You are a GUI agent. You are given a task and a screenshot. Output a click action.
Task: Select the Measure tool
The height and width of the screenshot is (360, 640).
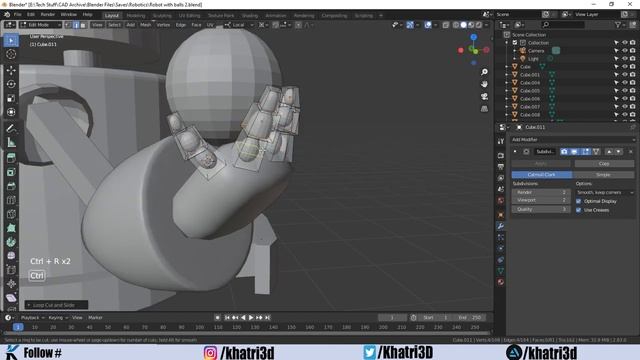(x=11, y=142)
